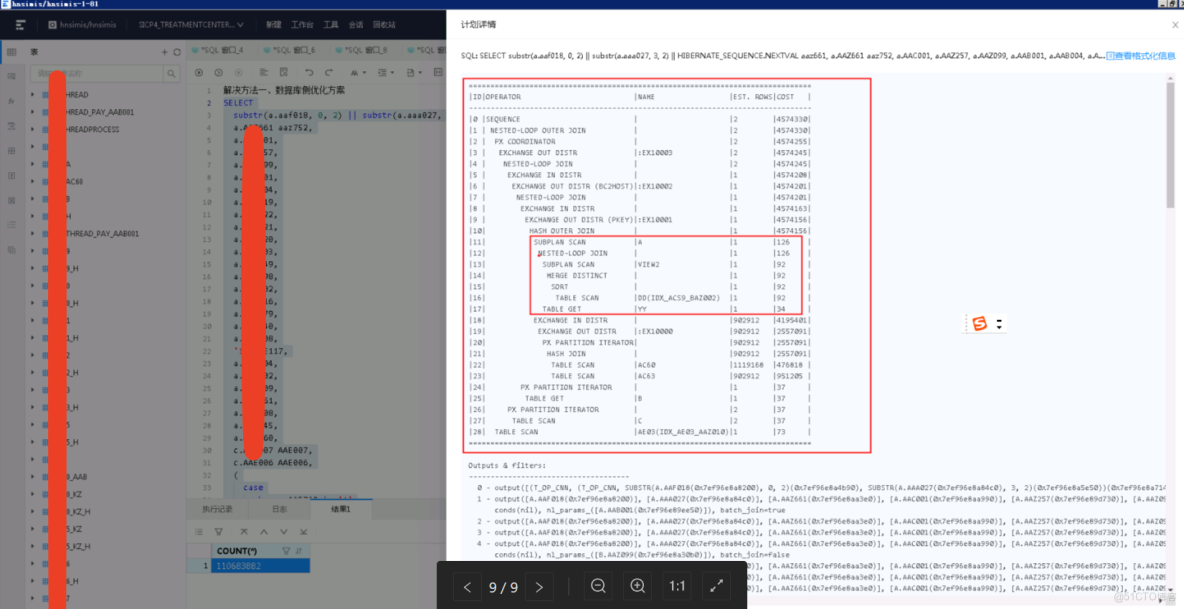Redo the edit using the redo icon

(x=329, y=72)
